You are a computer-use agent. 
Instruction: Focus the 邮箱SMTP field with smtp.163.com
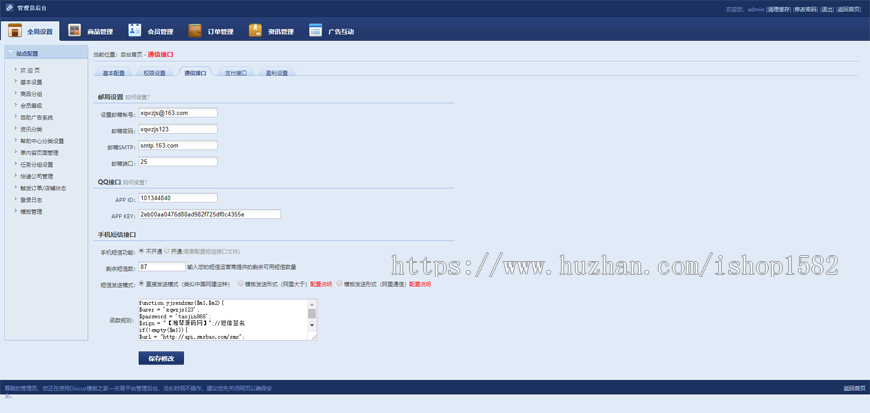[x=178, y=145]
